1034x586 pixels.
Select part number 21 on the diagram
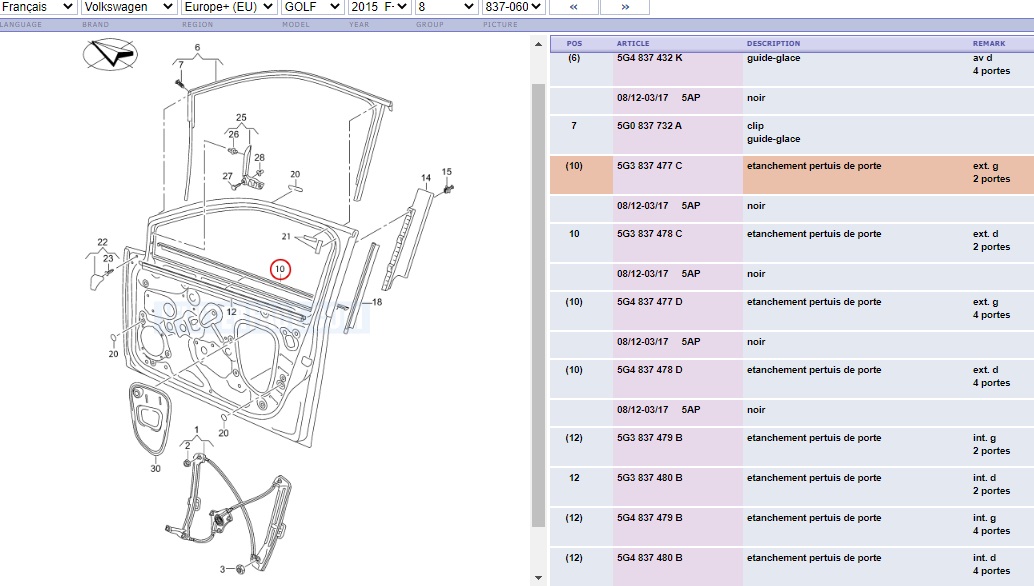pyautogui.click(x=286, y=236)
